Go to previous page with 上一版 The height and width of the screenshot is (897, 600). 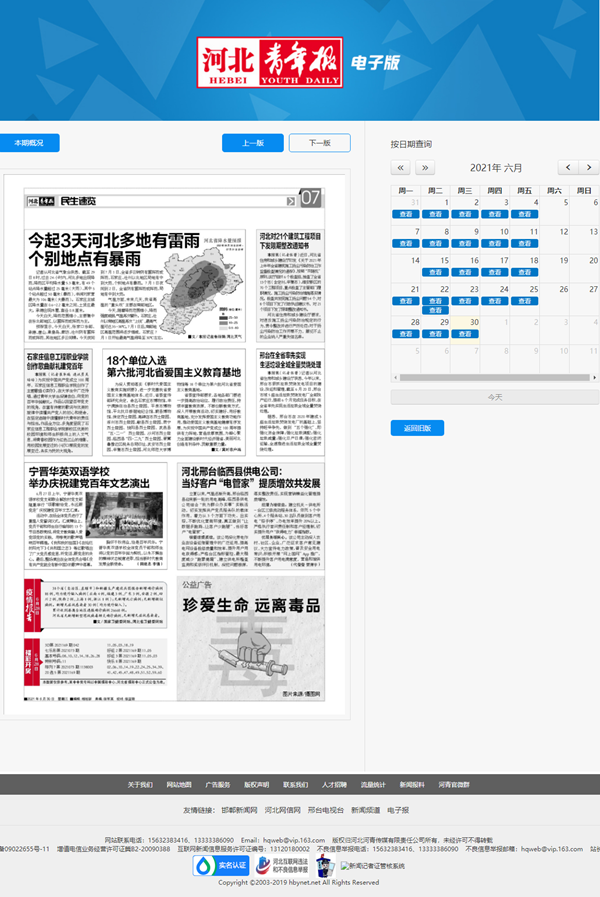(252, 143)
